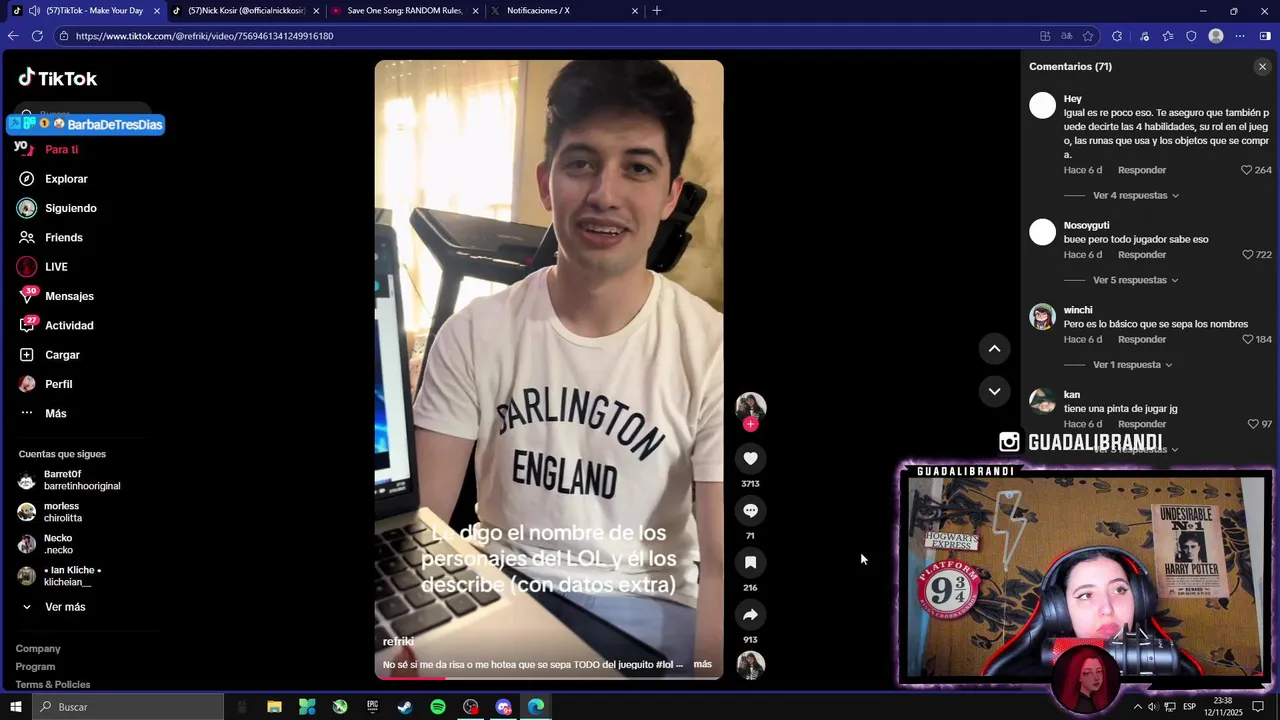Click taskbar Buscar search box
The width and height of the screenshot is (1280, 720).
127,707
